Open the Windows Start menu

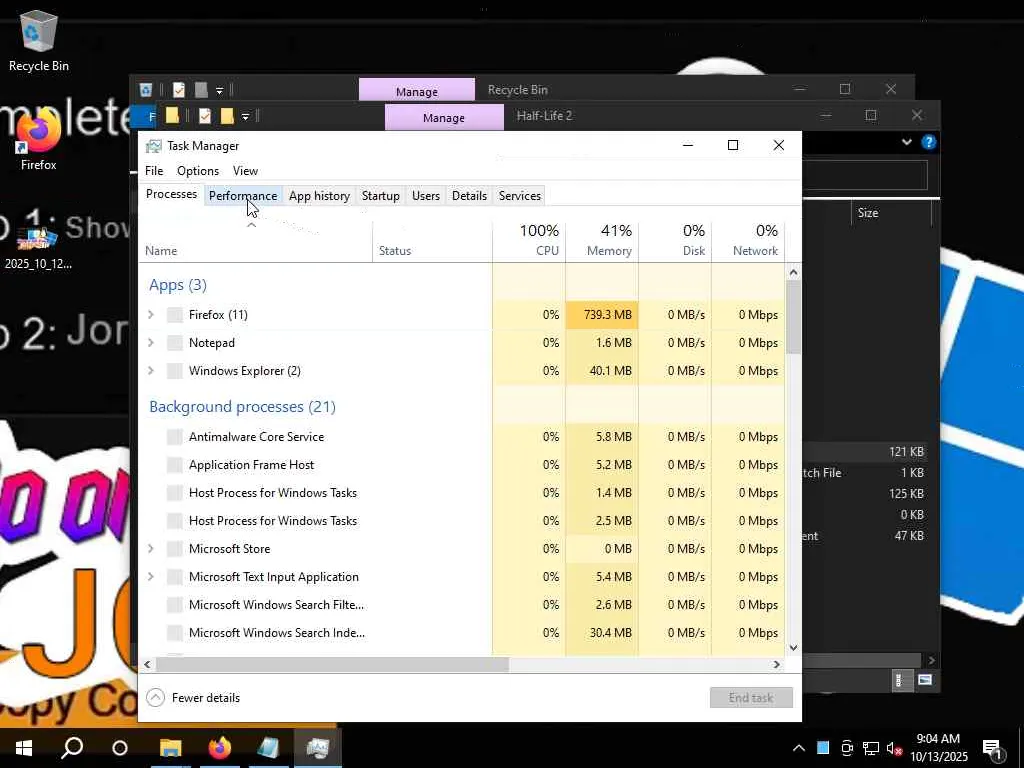24,748
